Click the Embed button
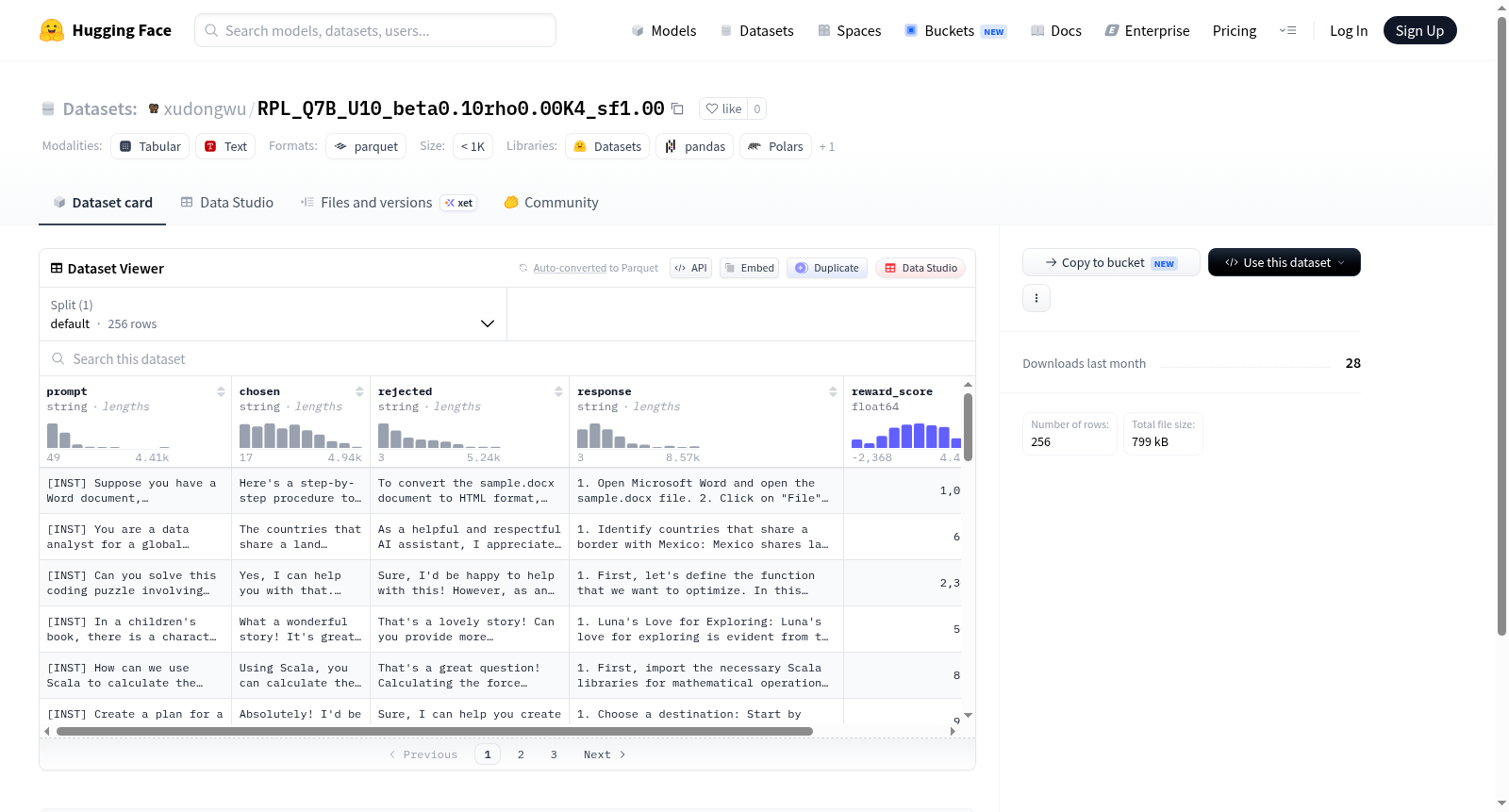 point(749,268)
